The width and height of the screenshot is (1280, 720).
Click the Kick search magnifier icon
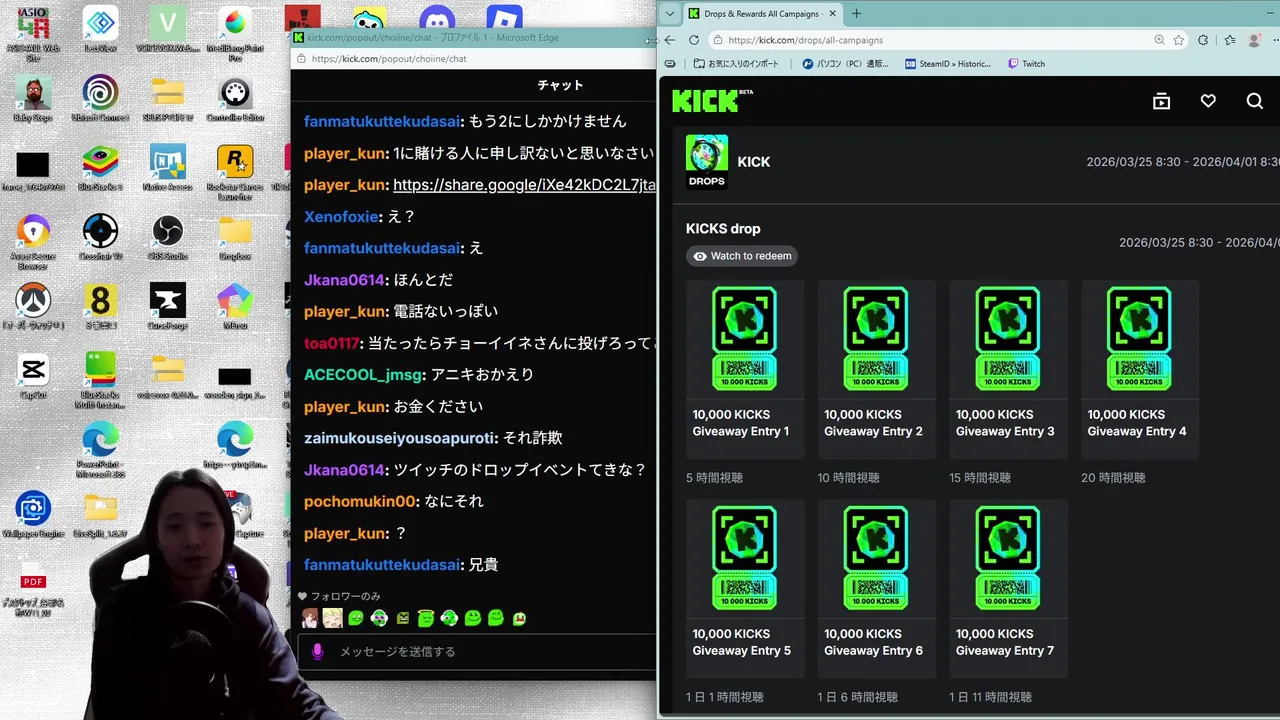click(x=1255, y=101)
